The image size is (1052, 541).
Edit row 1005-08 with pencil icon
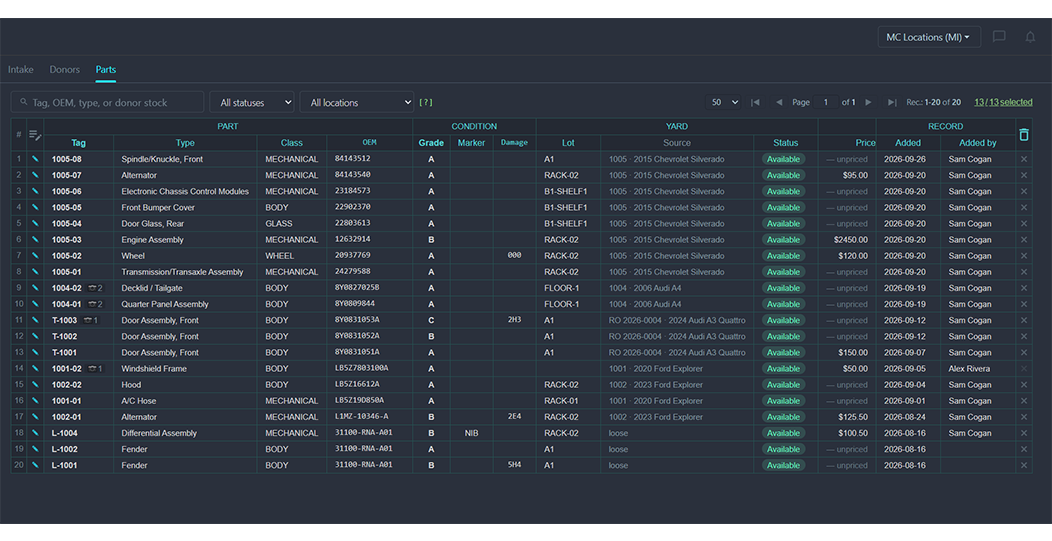pos(35,159)
